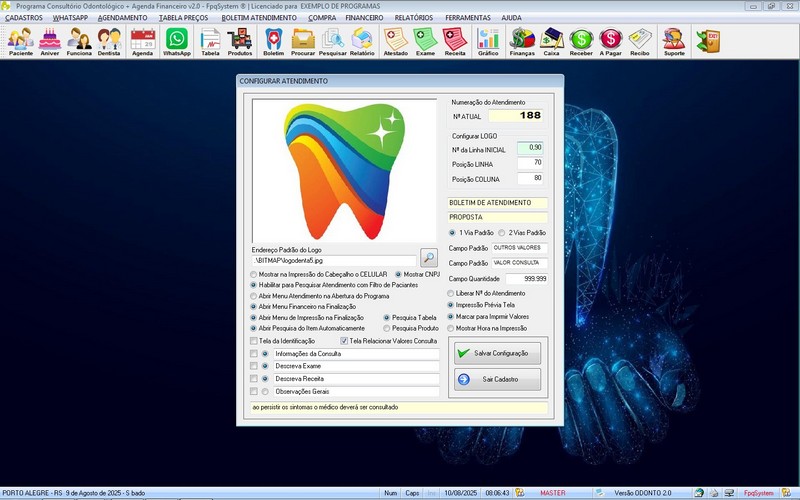Image resolution: width=800 pixels, height=500 pixels.
Task: Open the Financeiro menu
Action: coord(365,18)
